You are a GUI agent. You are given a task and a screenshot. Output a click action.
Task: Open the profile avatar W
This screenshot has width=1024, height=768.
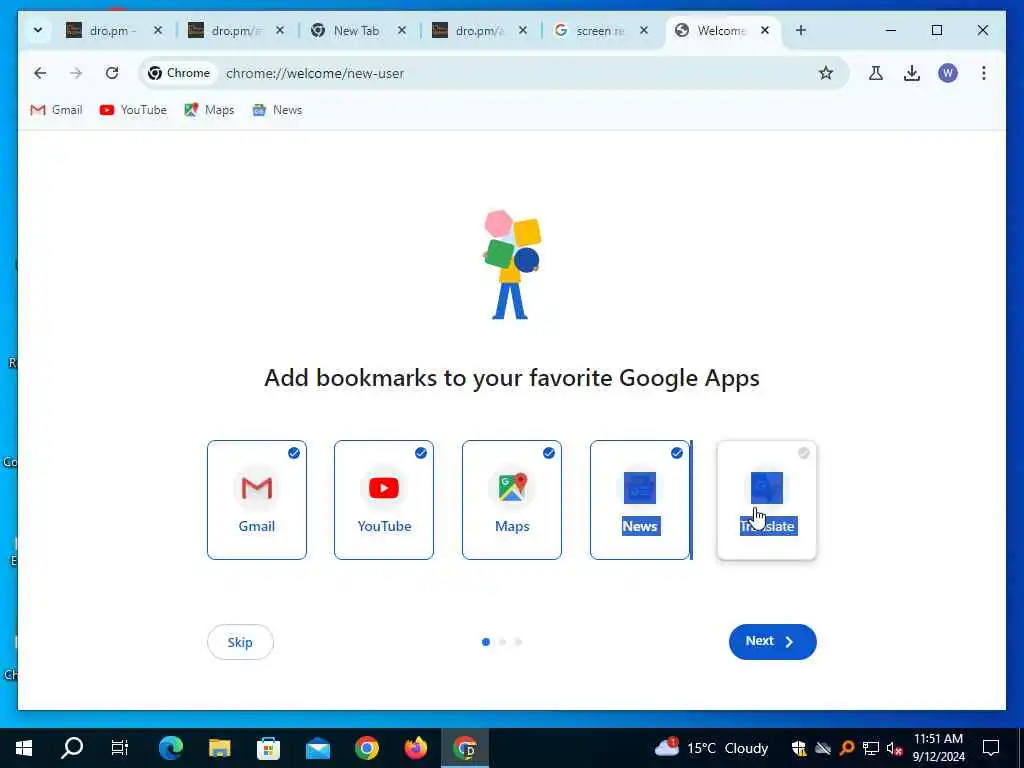[x=948, y=73]
